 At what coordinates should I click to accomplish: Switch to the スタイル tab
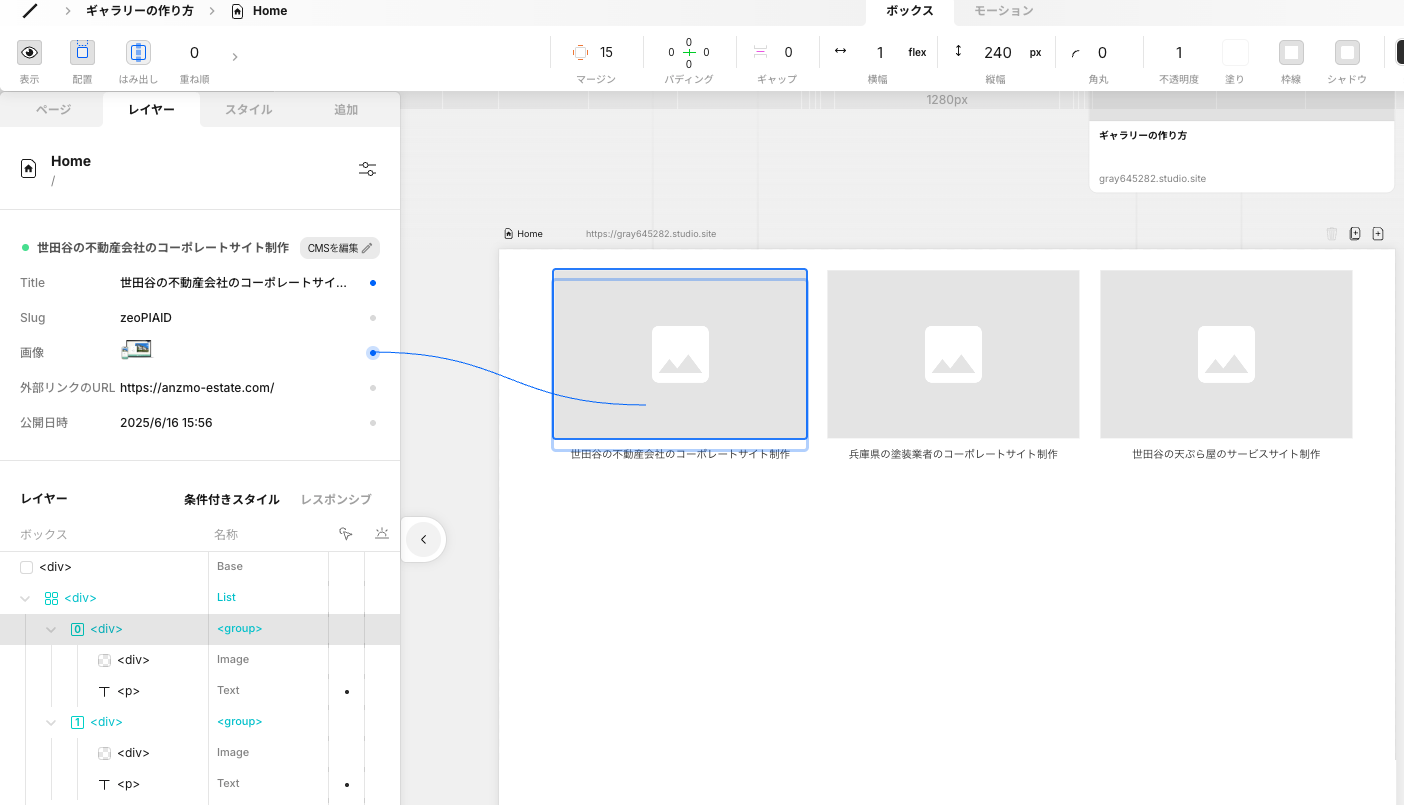tap(248, 110)
